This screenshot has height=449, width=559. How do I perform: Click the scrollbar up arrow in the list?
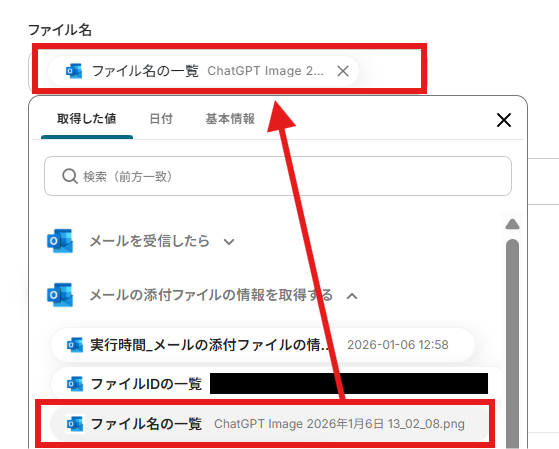(x=512, y=224)
